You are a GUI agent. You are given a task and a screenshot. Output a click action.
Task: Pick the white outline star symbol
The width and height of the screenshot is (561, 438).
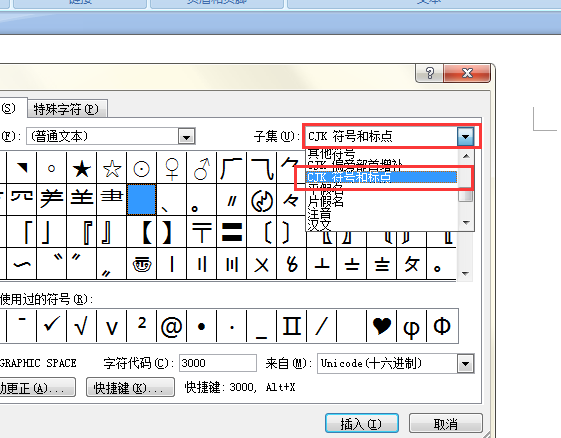click(x=112, y=169)
